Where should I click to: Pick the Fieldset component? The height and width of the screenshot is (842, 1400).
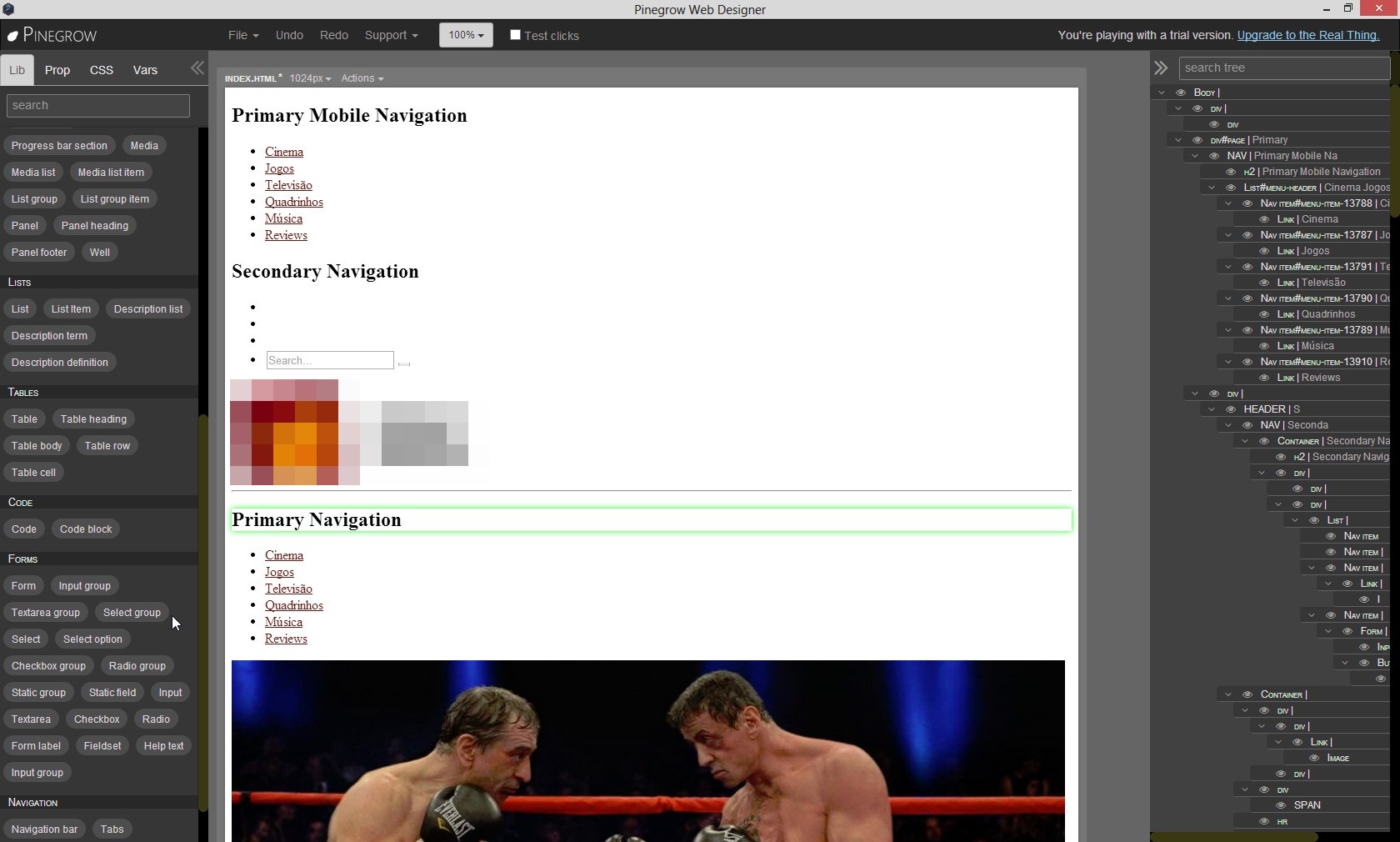point(102,746)
